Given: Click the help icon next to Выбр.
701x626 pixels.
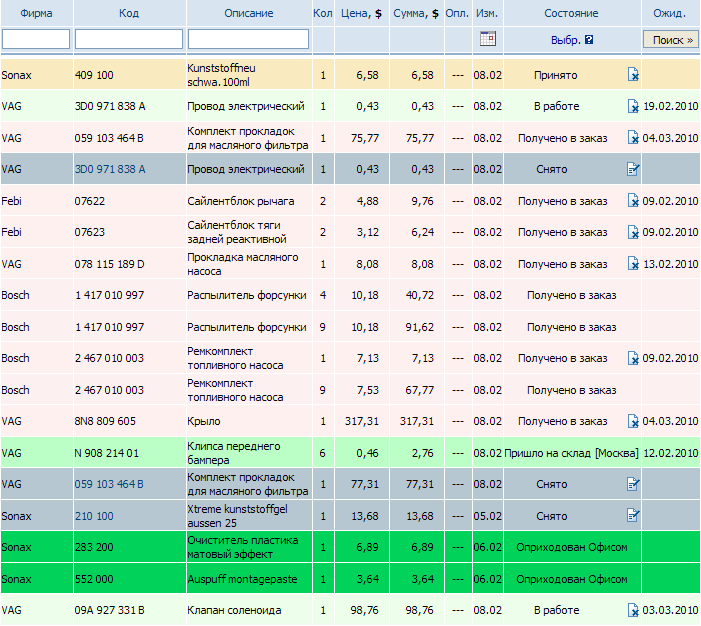Looking at the screenshot, I should pos(589,40).
